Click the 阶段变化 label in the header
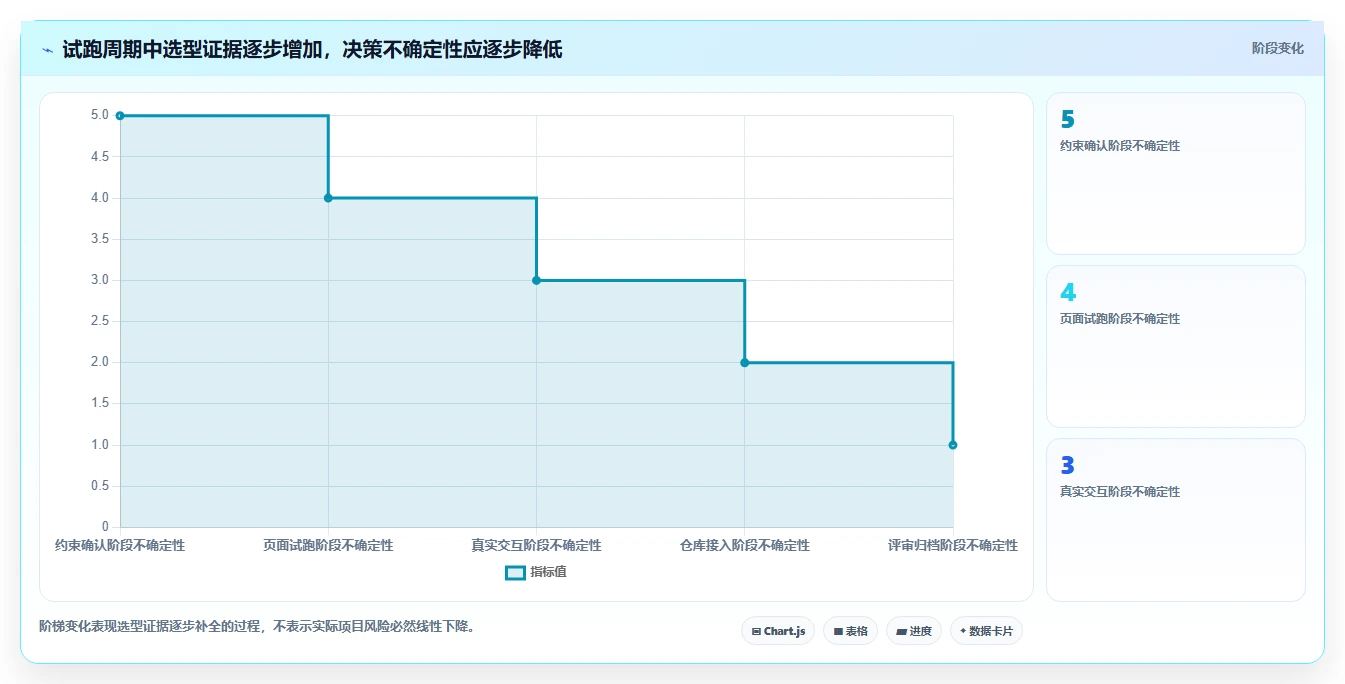The height and width of the screenshot is (684, 1345). click(x=1277, y=48)
